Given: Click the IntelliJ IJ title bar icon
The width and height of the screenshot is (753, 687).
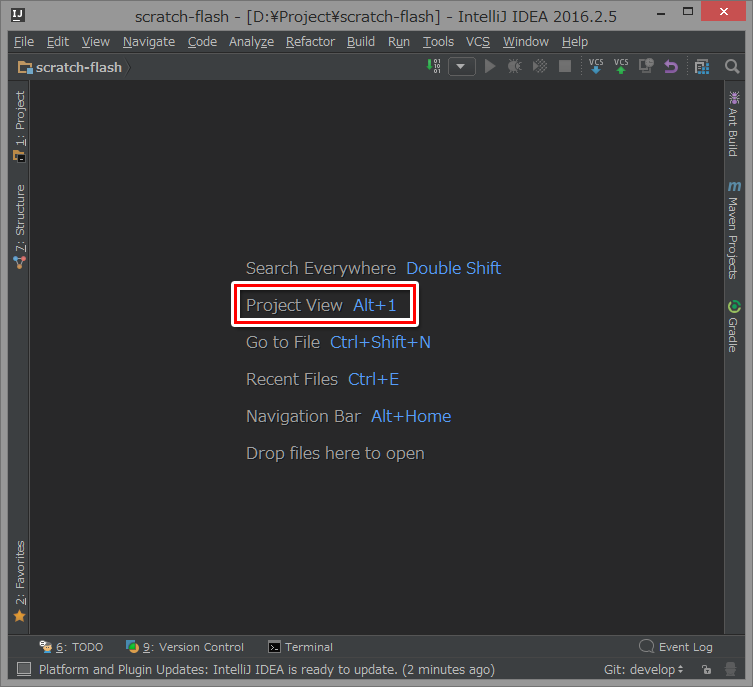Looking at the screenshot, I should click(x=18, y=15).
